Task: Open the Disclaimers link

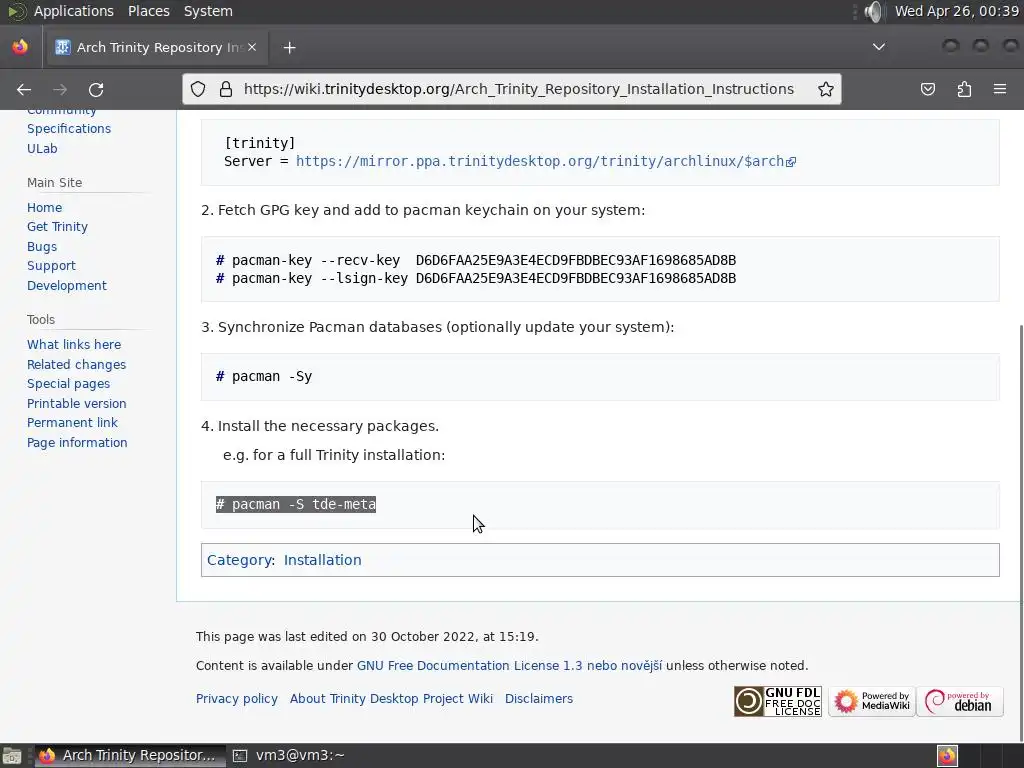Action: pos(539,699)
